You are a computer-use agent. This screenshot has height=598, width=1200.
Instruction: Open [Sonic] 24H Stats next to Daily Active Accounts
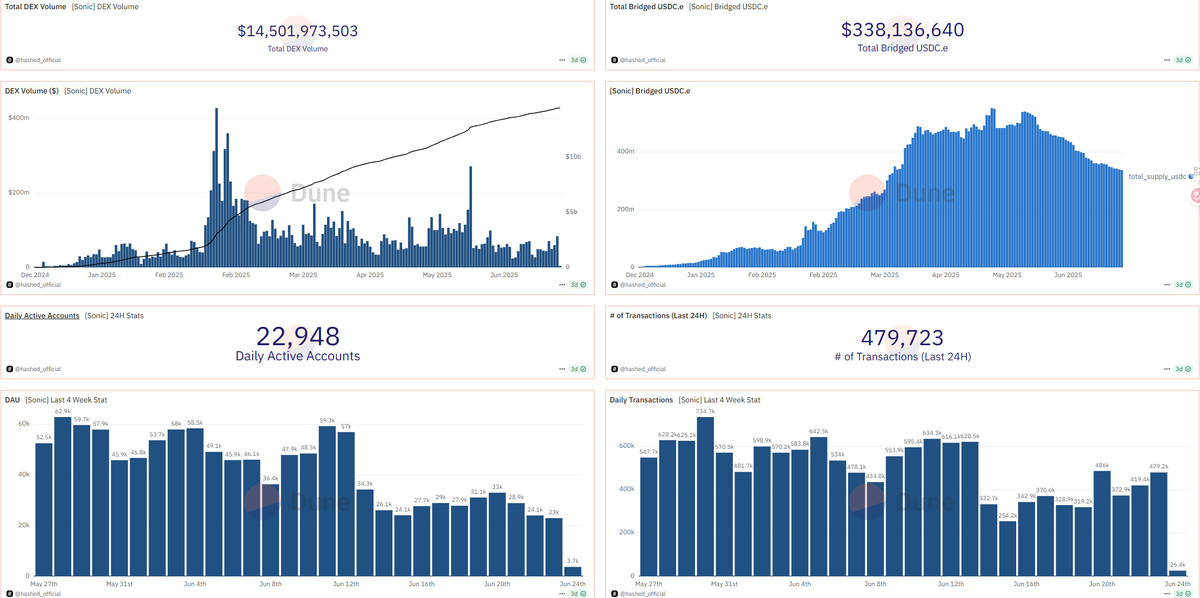114,315
